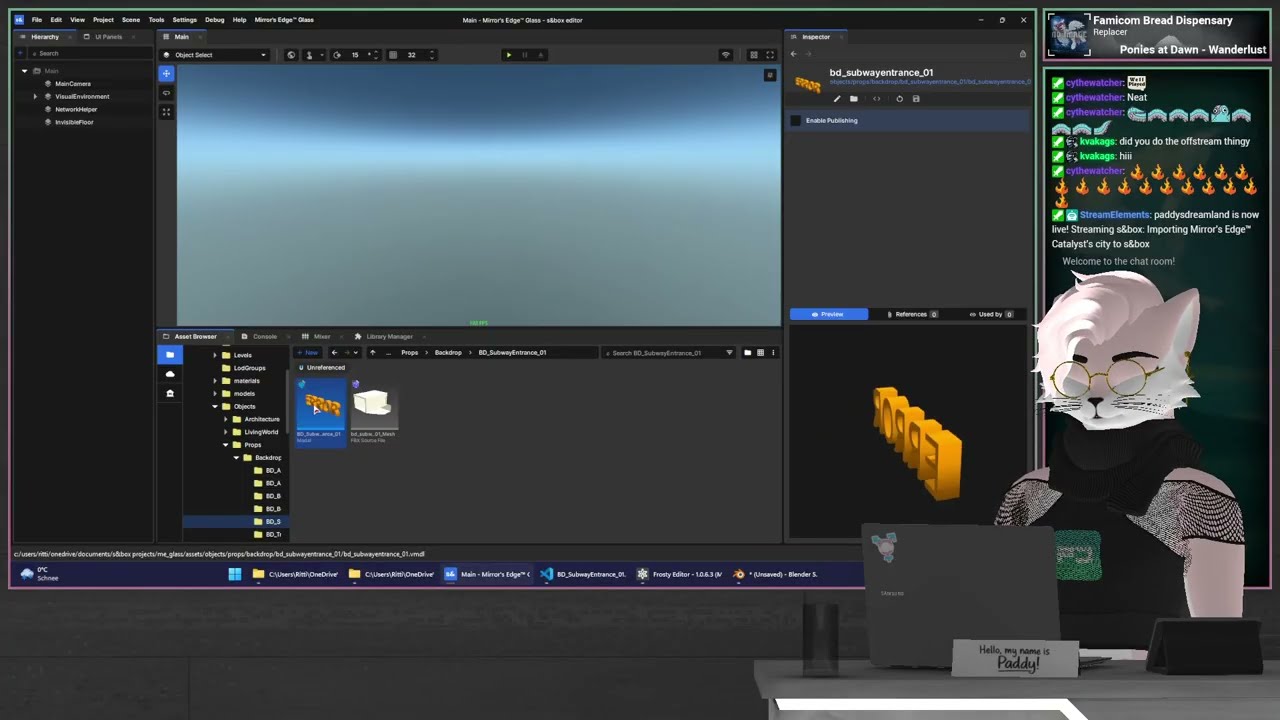
Task: Click the viewport layout grid icon
Action: point(754,55)
